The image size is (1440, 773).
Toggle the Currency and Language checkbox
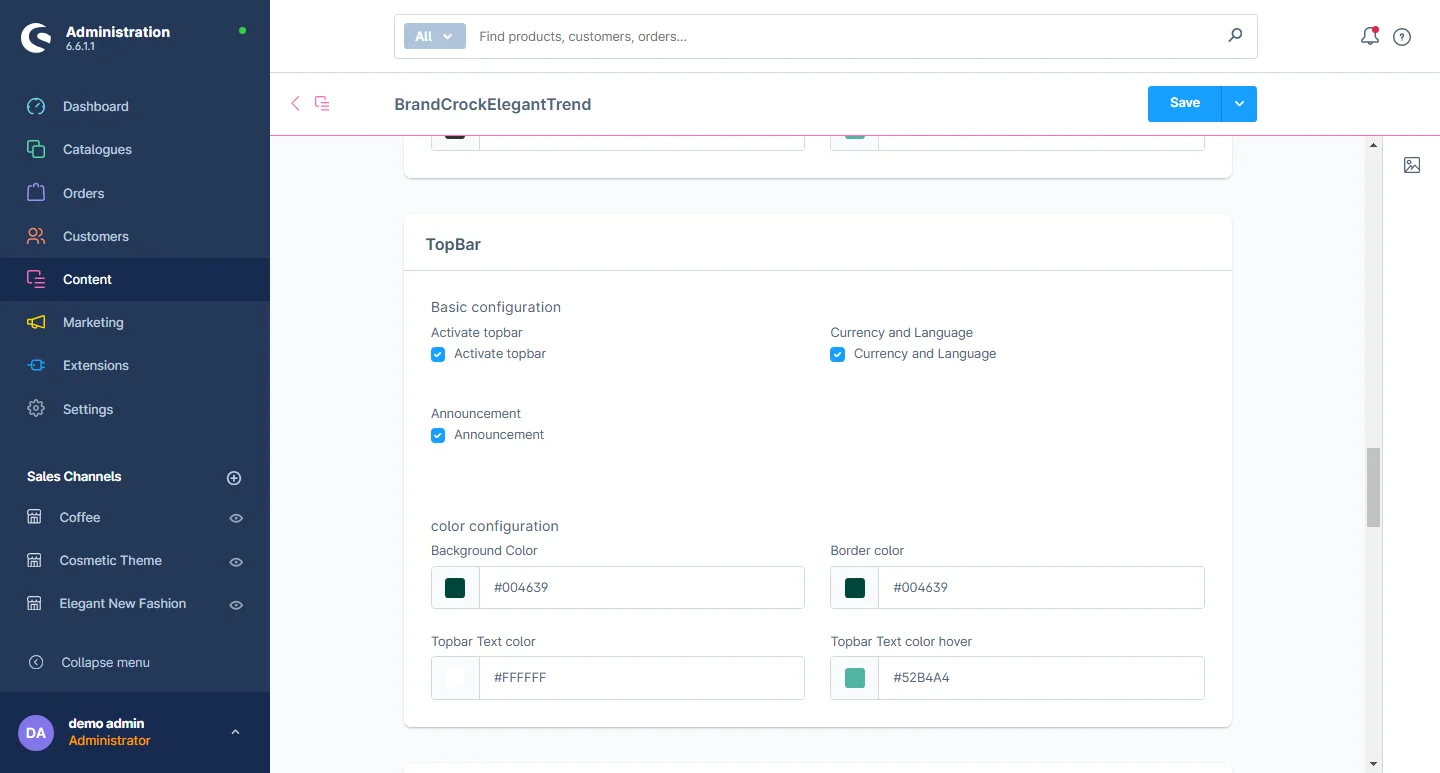coord(838,354)
